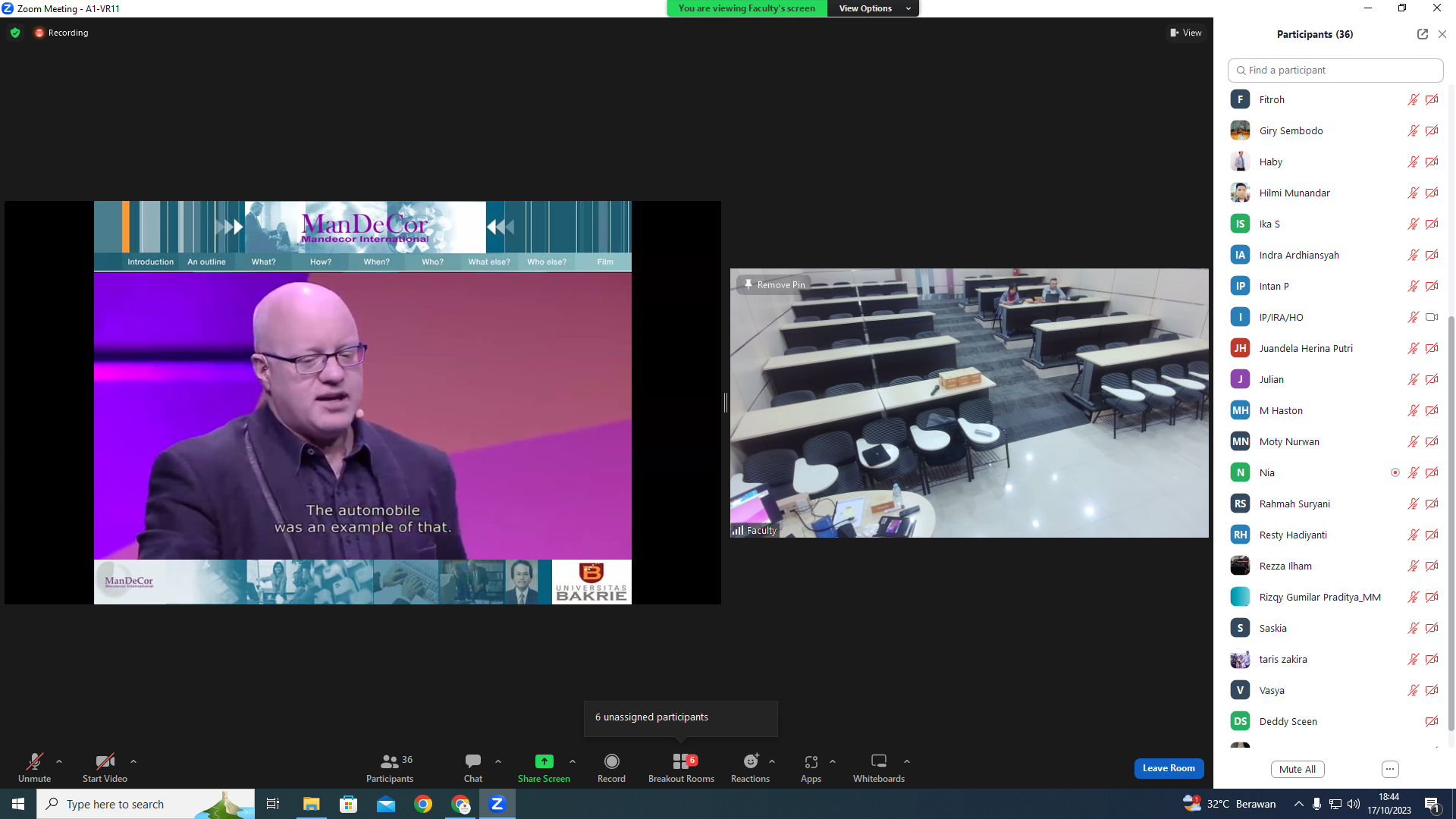1456x819 pixels.
Task: Open Task View on the taskbar
Action: coord(273,804)
